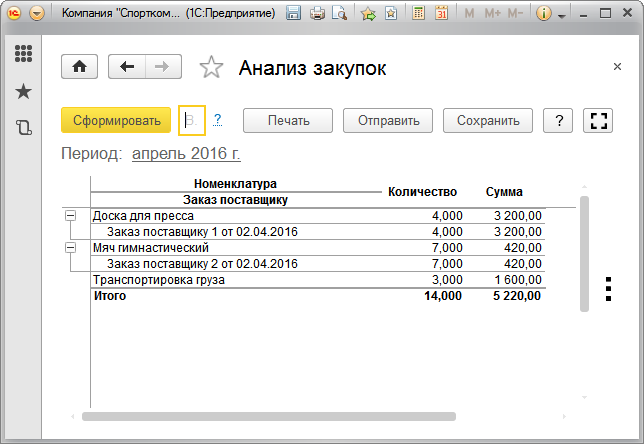Screen dimensions: 644x444
Task: Click the scroll left arrow of report
Action: click(x=73, y=416)
